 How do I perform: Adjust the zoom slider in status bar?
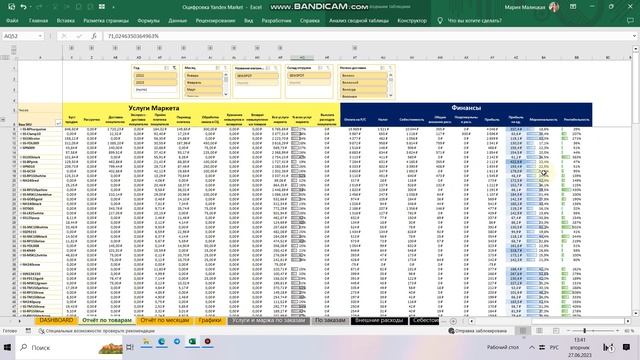click(x=584, y=331)
